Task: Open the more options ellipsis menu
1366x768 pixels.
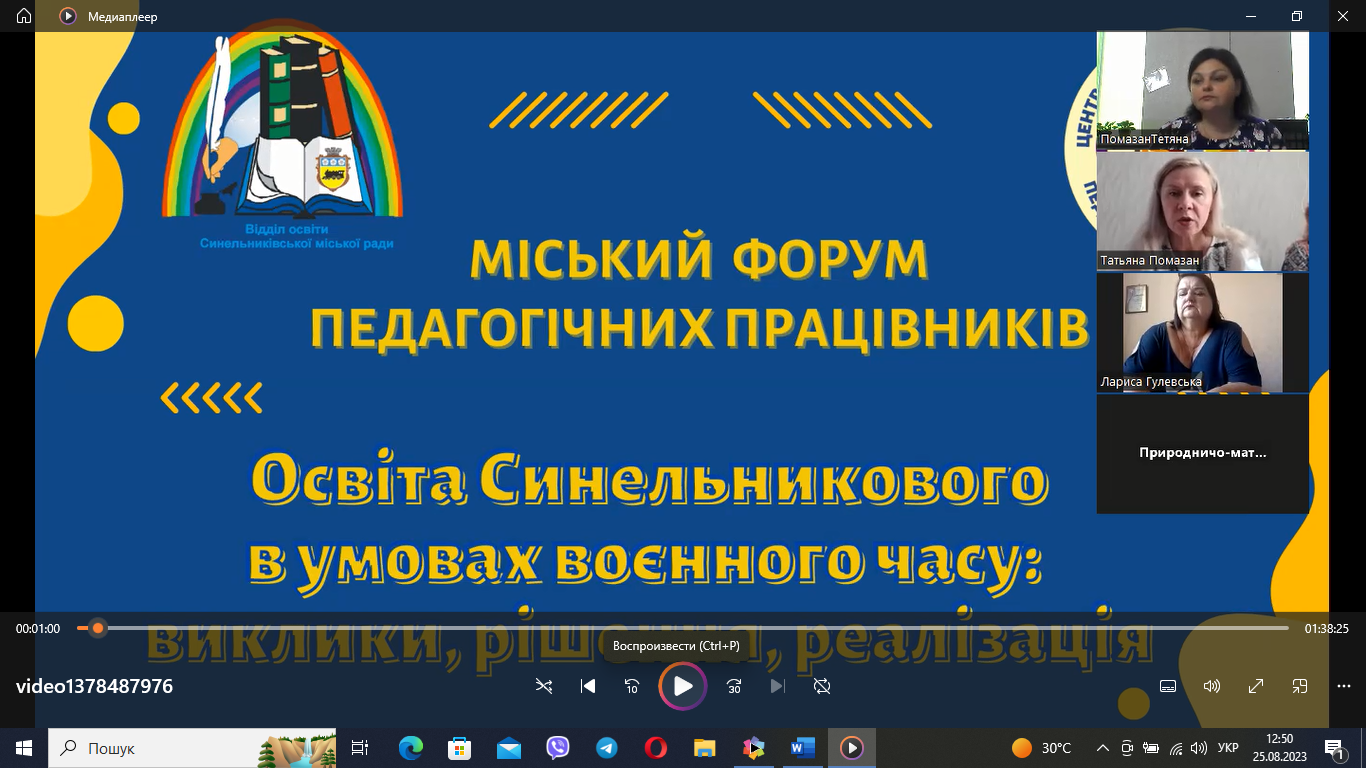Action: [x=1344, y=686]
